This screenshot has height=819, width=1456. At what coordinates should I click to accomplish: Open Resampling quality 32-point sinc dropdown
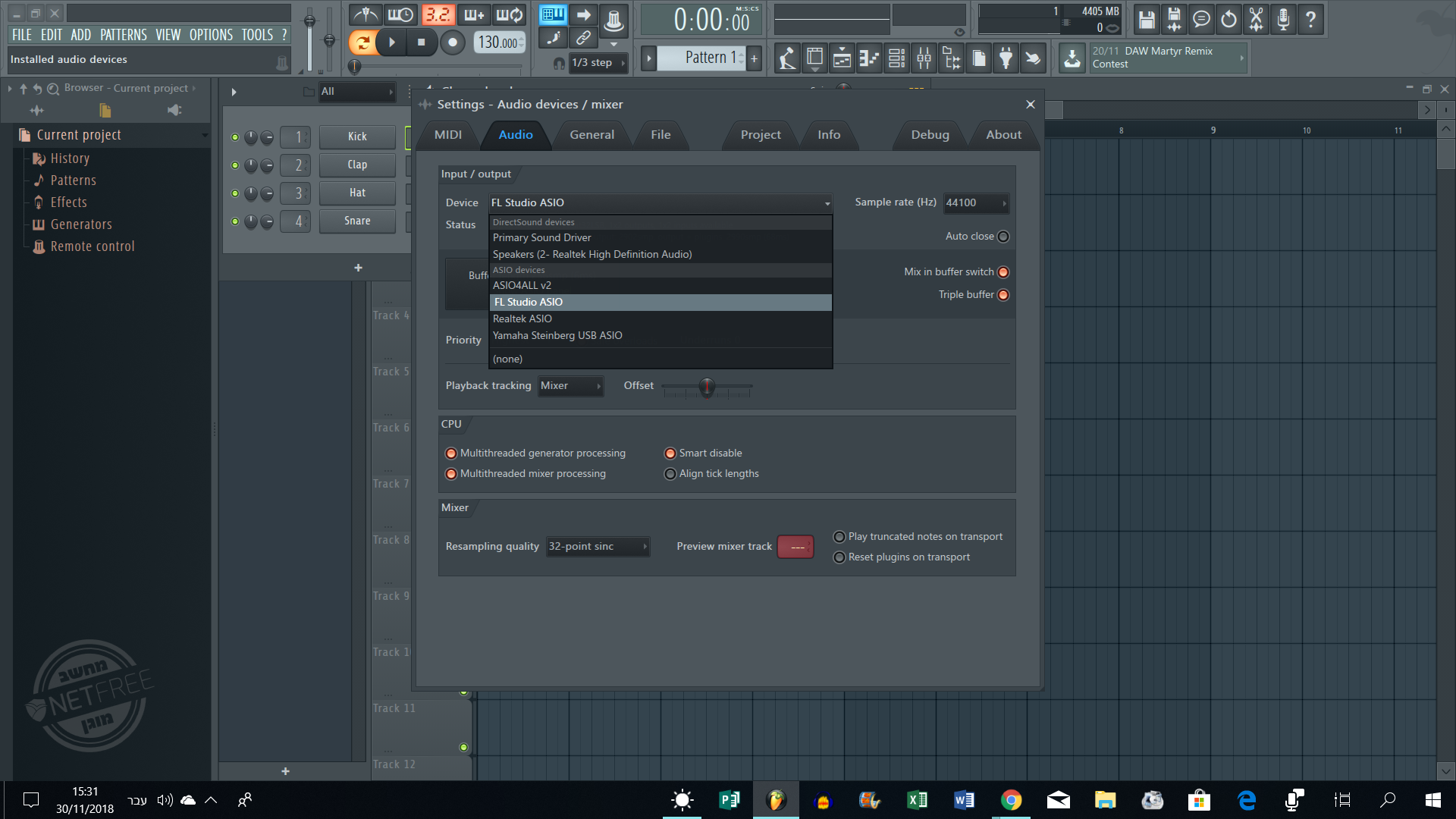598,547
